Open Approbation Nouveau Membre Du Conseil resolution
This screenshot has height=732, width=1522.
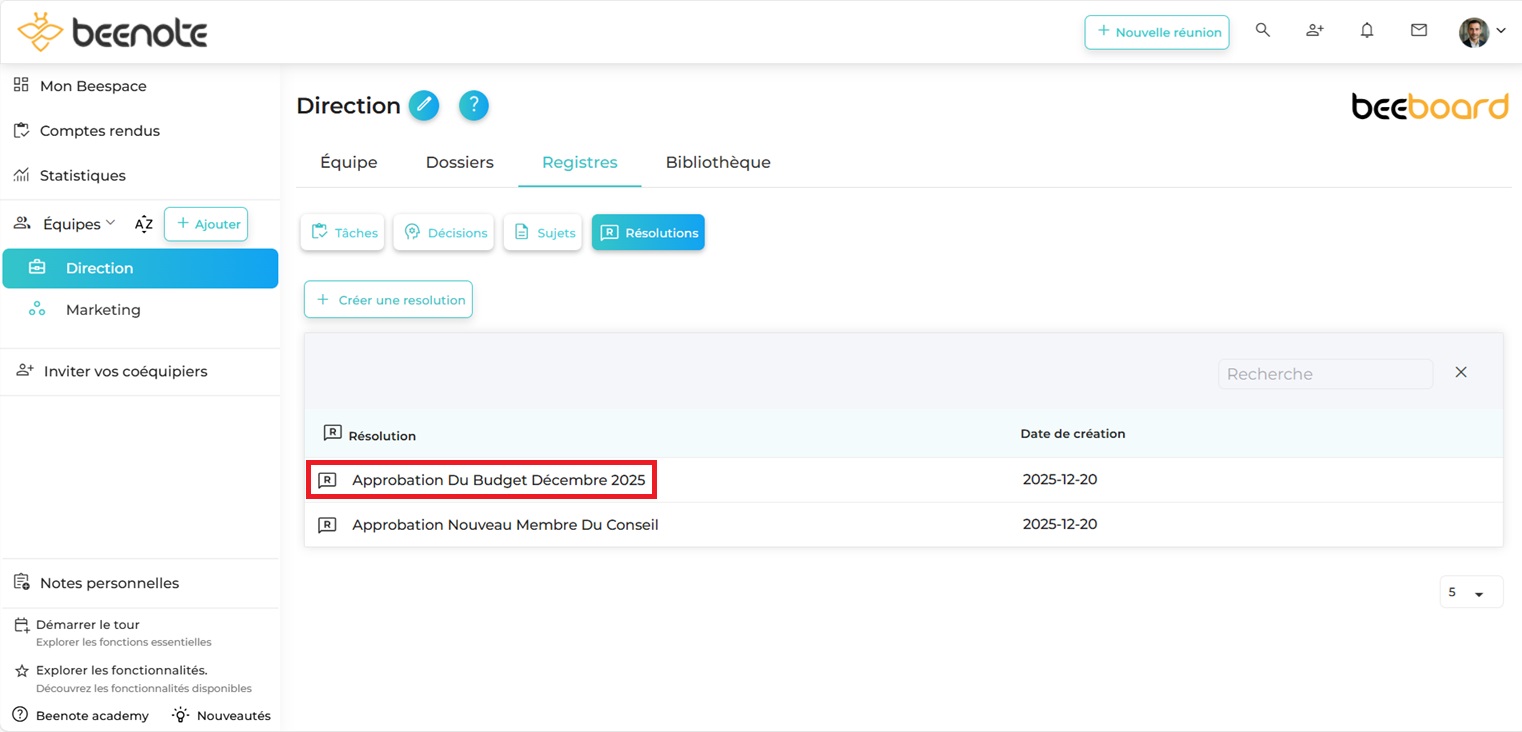pos(505,525)
